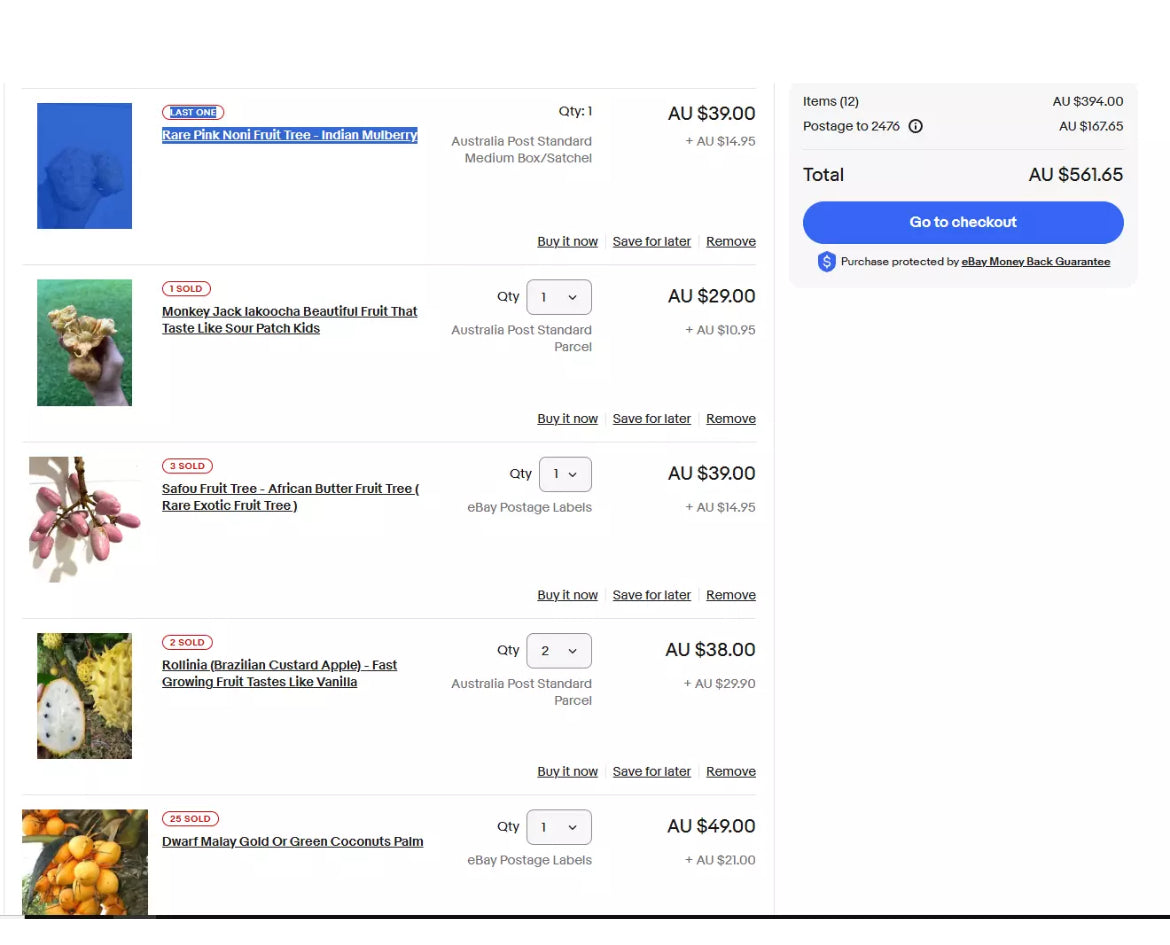The image size is (1170, 945).
Task: Click the Dwarf Malay coconuts thumbnail image
Action: coord(84,862)
